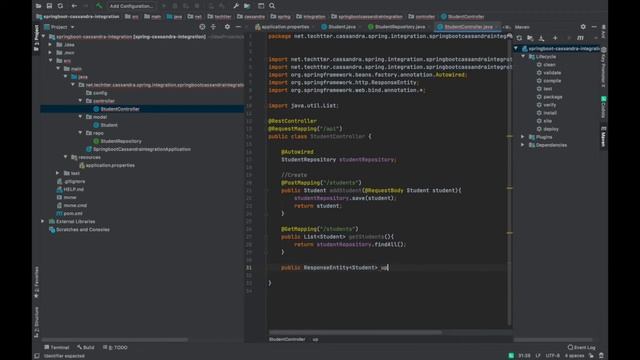Open Project Structure folder icon in toolbar
This screenshot has width=640, height=360.
tap(247, 6)
